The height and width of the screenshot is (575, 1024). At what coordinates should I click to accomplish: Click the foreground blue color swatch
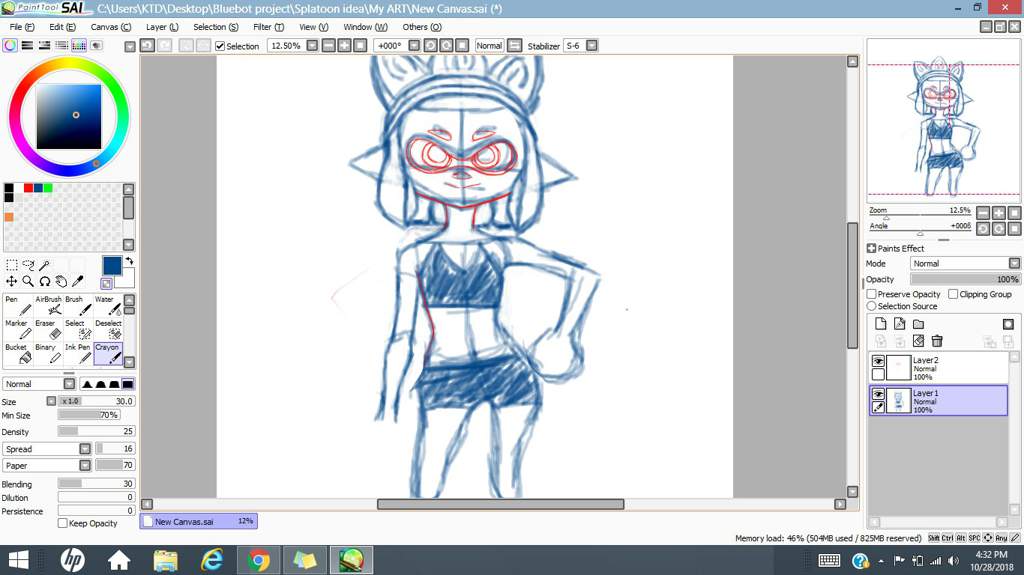click(x=112, y=265)
